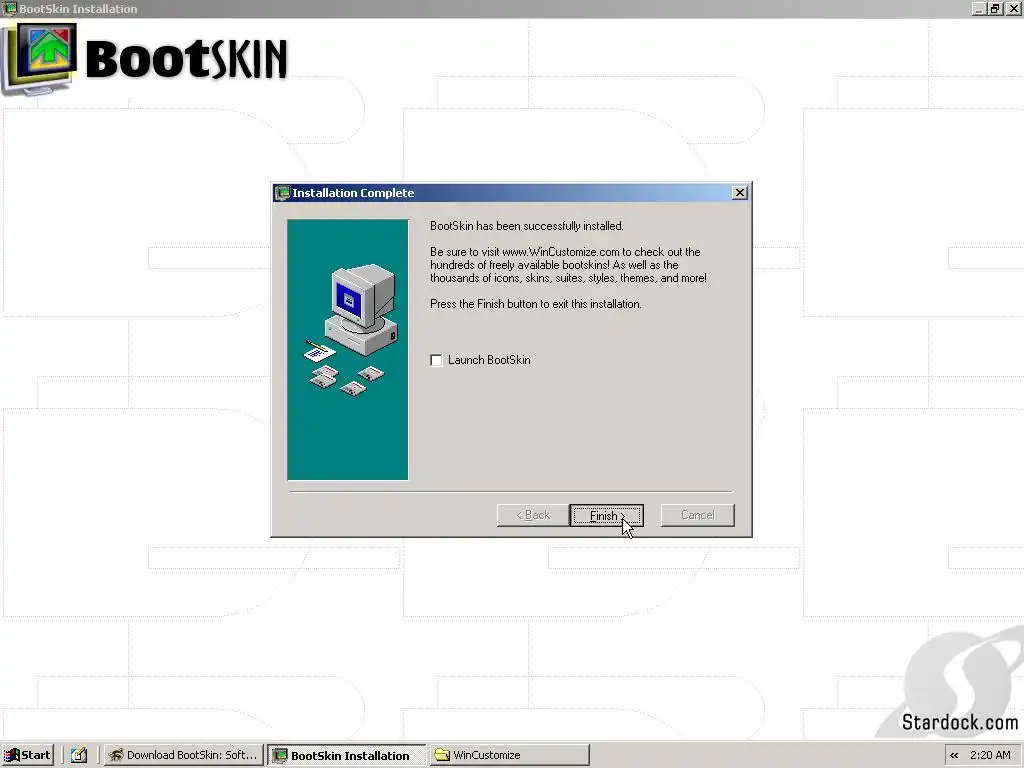Click the disabled Back button
The width and height of the screenshot is (1024, 768).
533,515
